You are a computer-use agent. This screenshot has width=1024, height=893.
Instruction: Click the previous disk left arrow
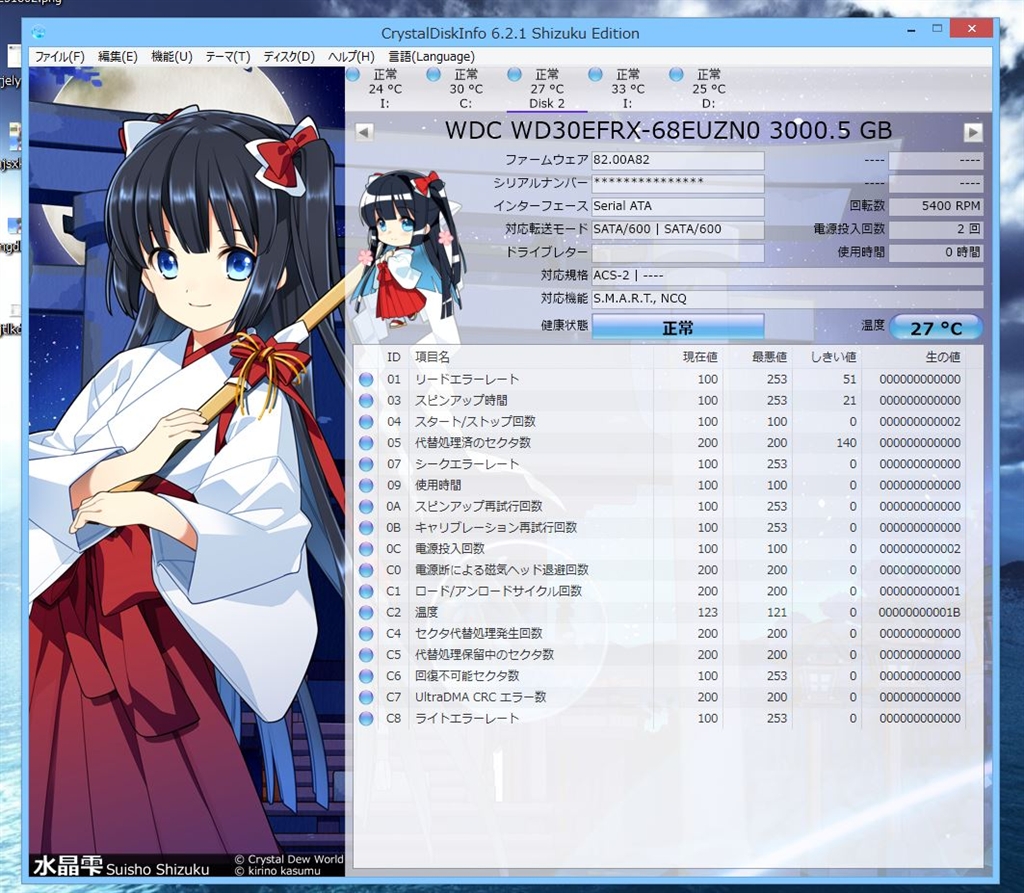[364, 132]
